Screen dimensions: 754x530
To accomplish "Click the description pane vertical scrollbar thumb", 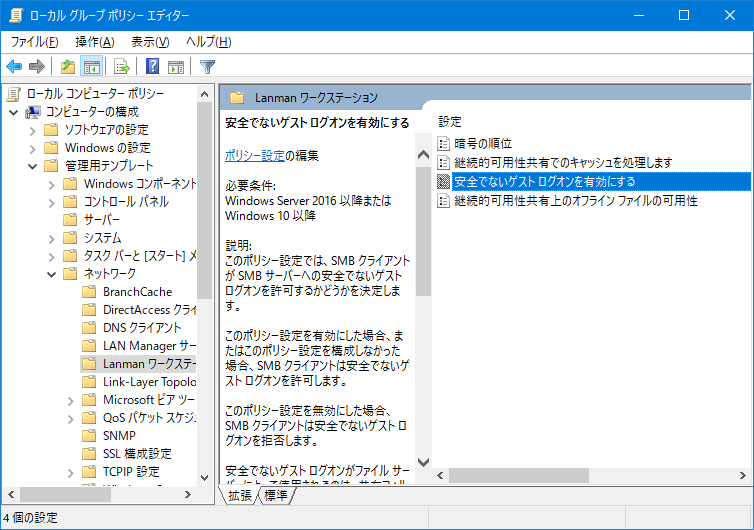I will point(423,231).
